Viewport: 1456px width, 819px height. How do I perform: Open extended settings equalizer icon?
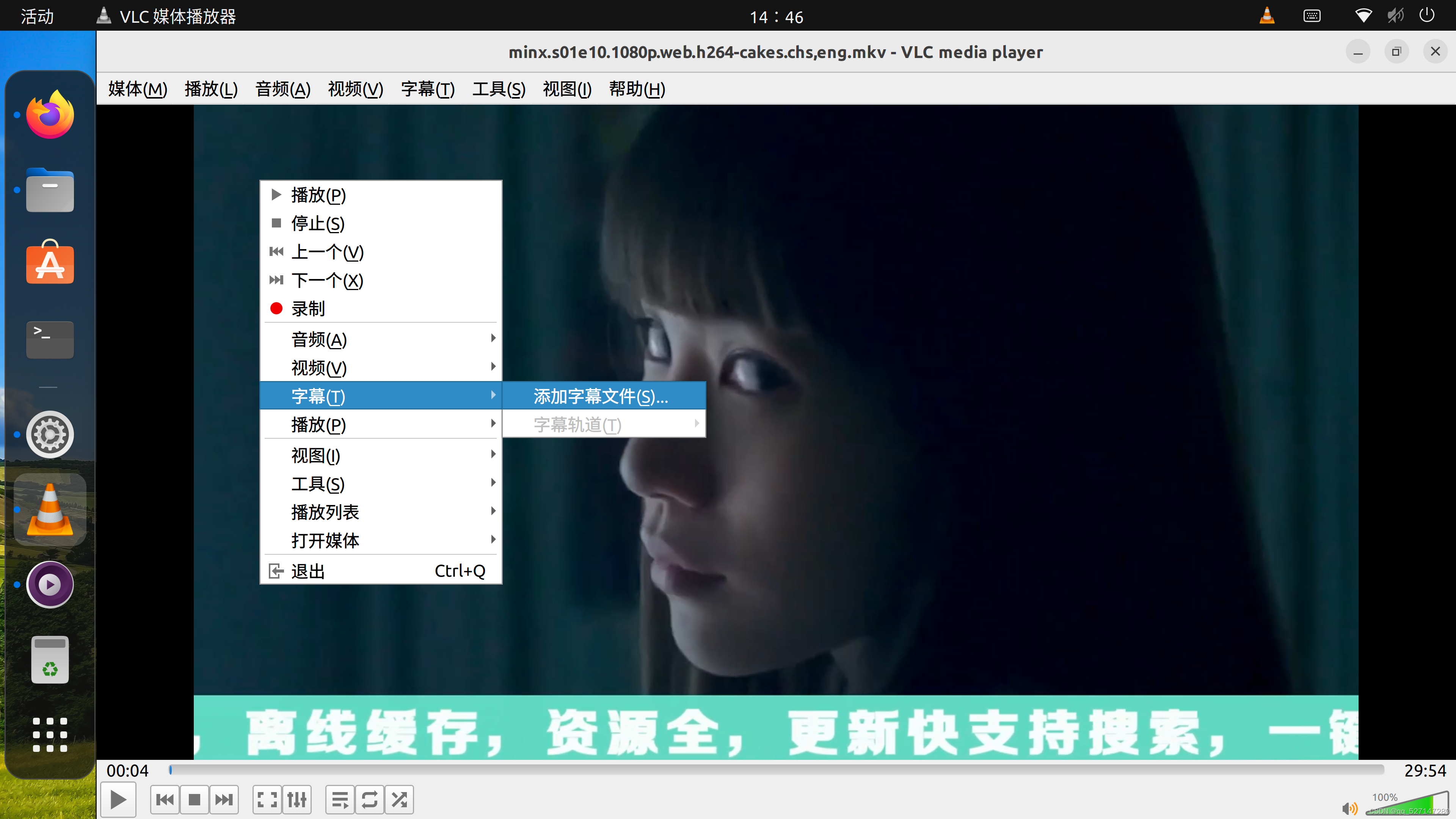pos(297,800)
